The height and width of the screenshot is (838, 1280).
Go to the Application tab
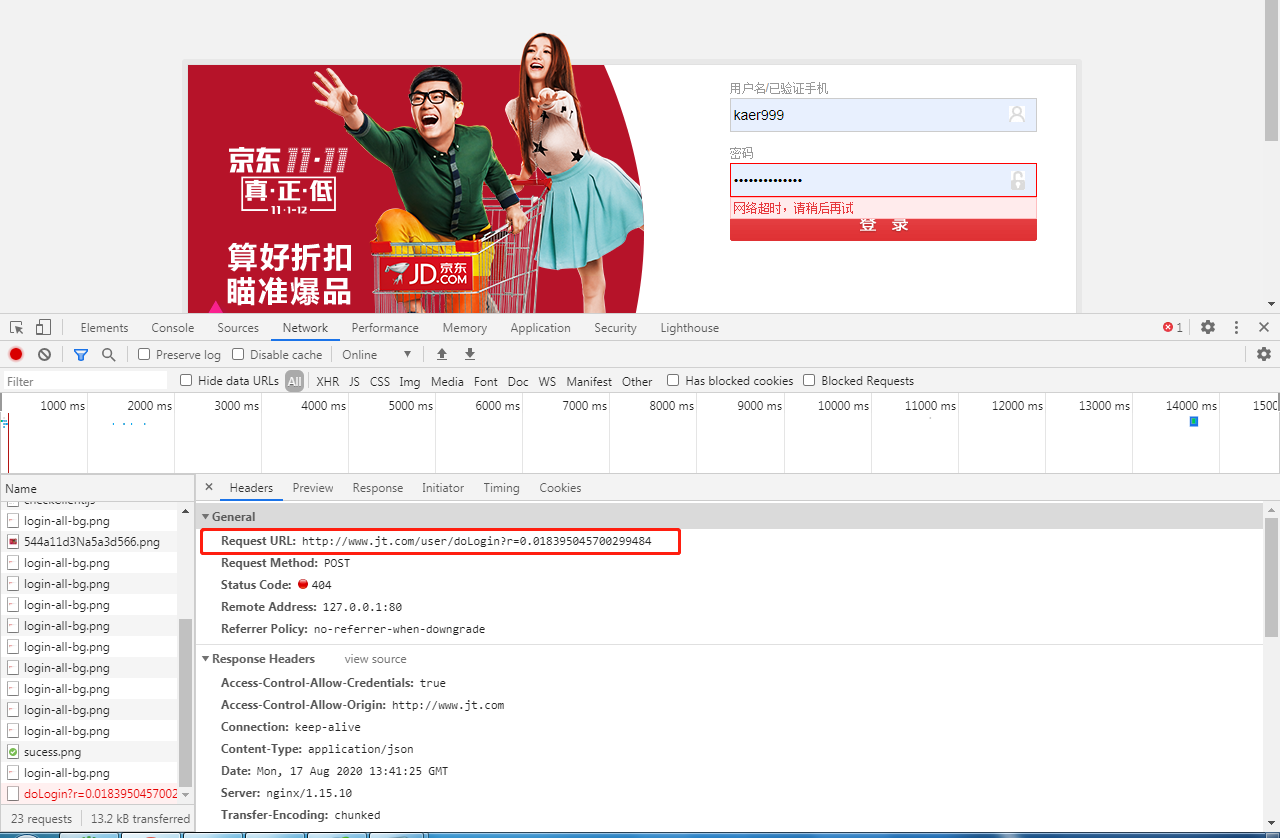pyautogui.click(x=540, y=328)
